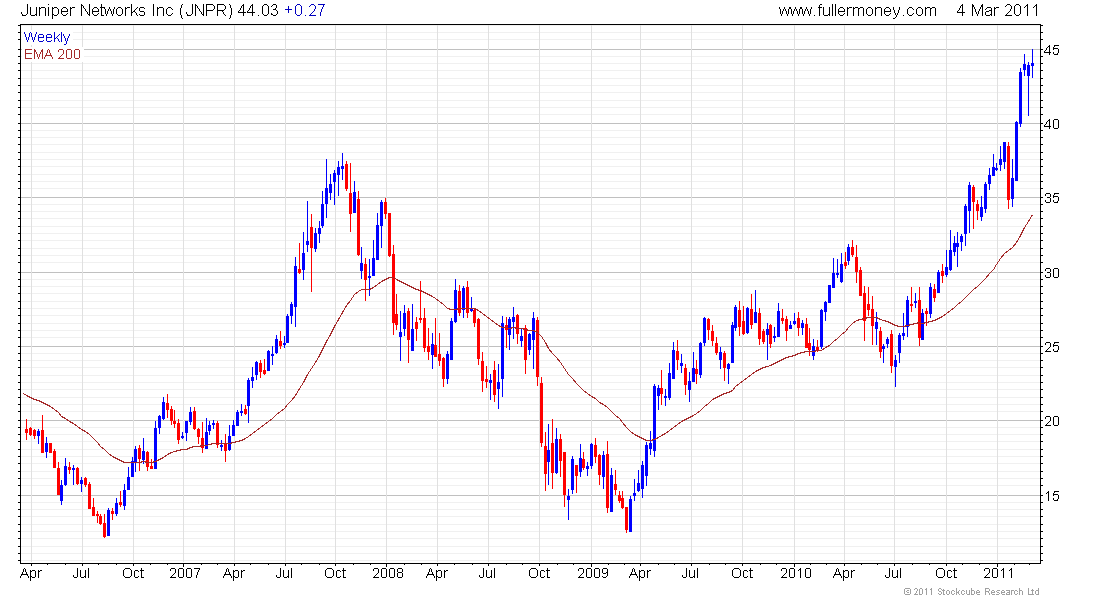
Task: Click the Weekly legend label
Action: [x=47, y=37]
